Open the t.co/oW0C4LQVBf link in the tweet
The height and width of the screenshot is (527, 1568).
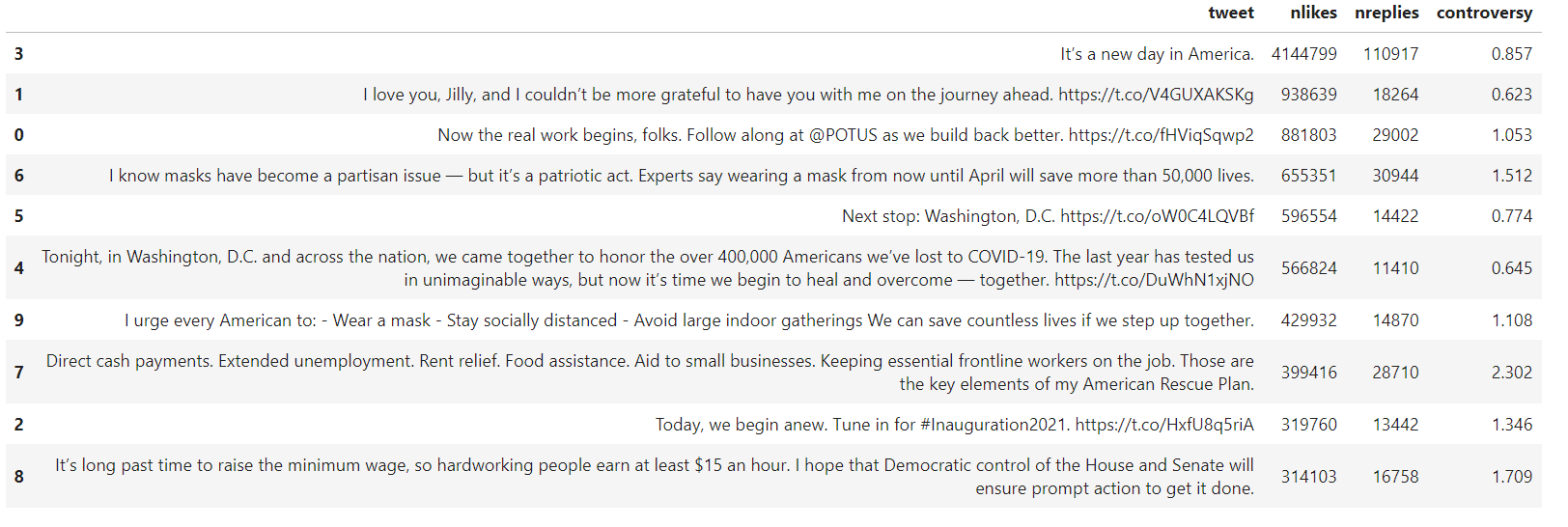[1157, 216]
